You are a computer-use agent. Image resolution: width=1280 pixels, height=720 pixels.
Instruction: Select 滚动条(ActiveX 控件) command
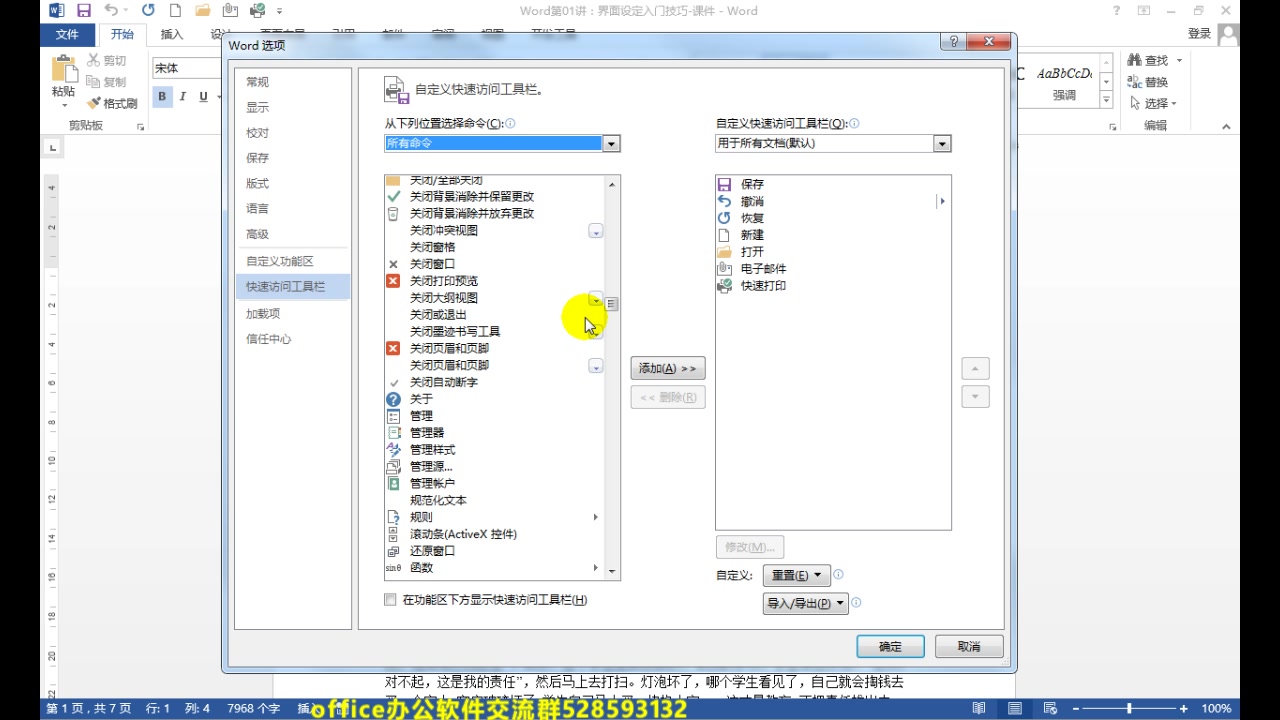(494, 534)
